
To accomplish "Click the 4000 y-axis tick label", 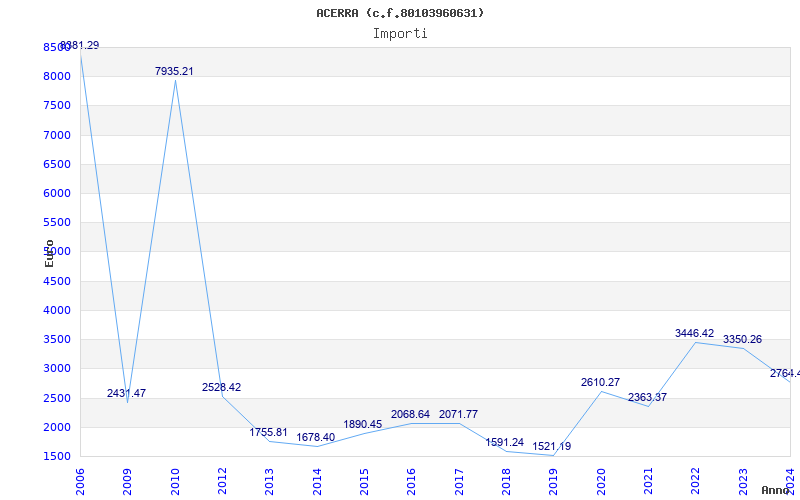I will (x=57, y=310).
